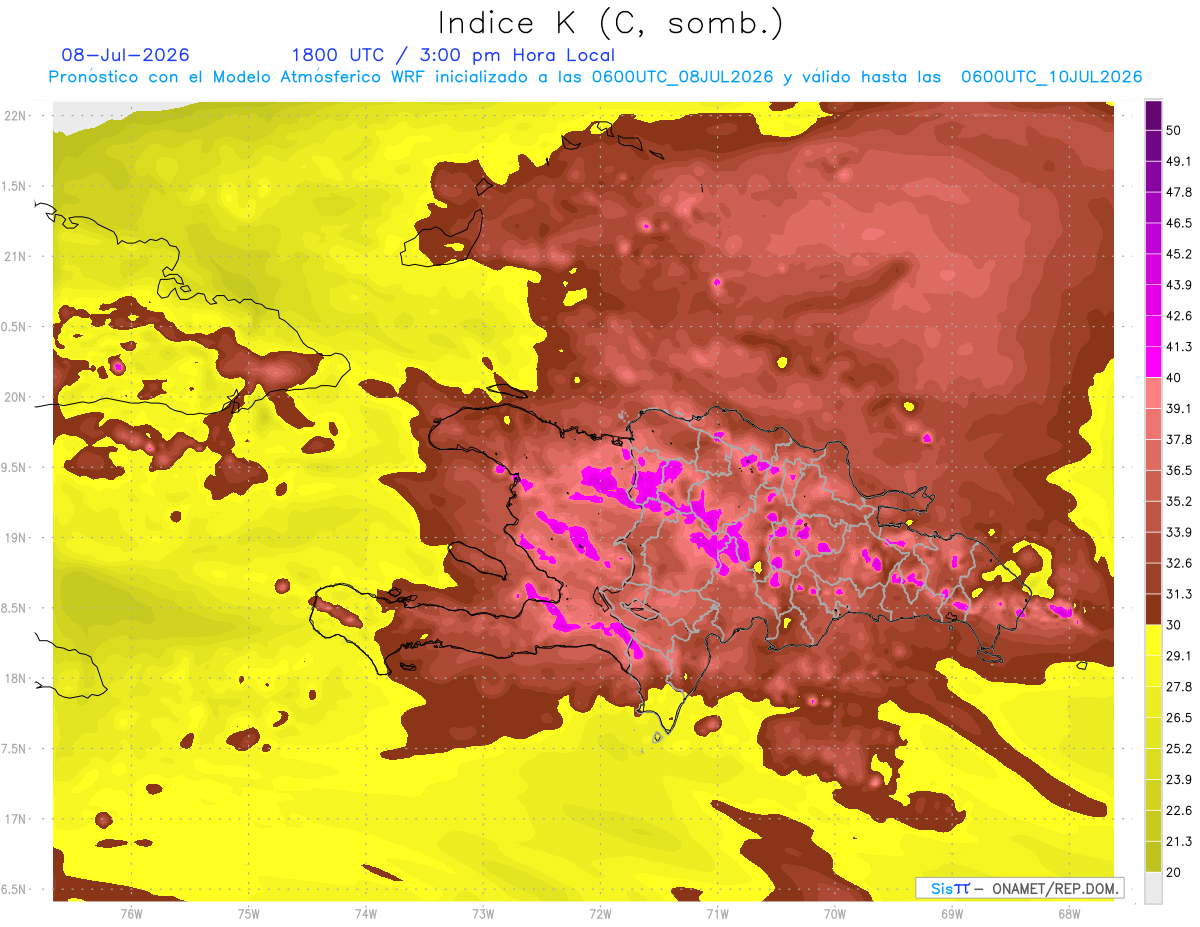Click the color scale value '46.5'

point(1179,223)
